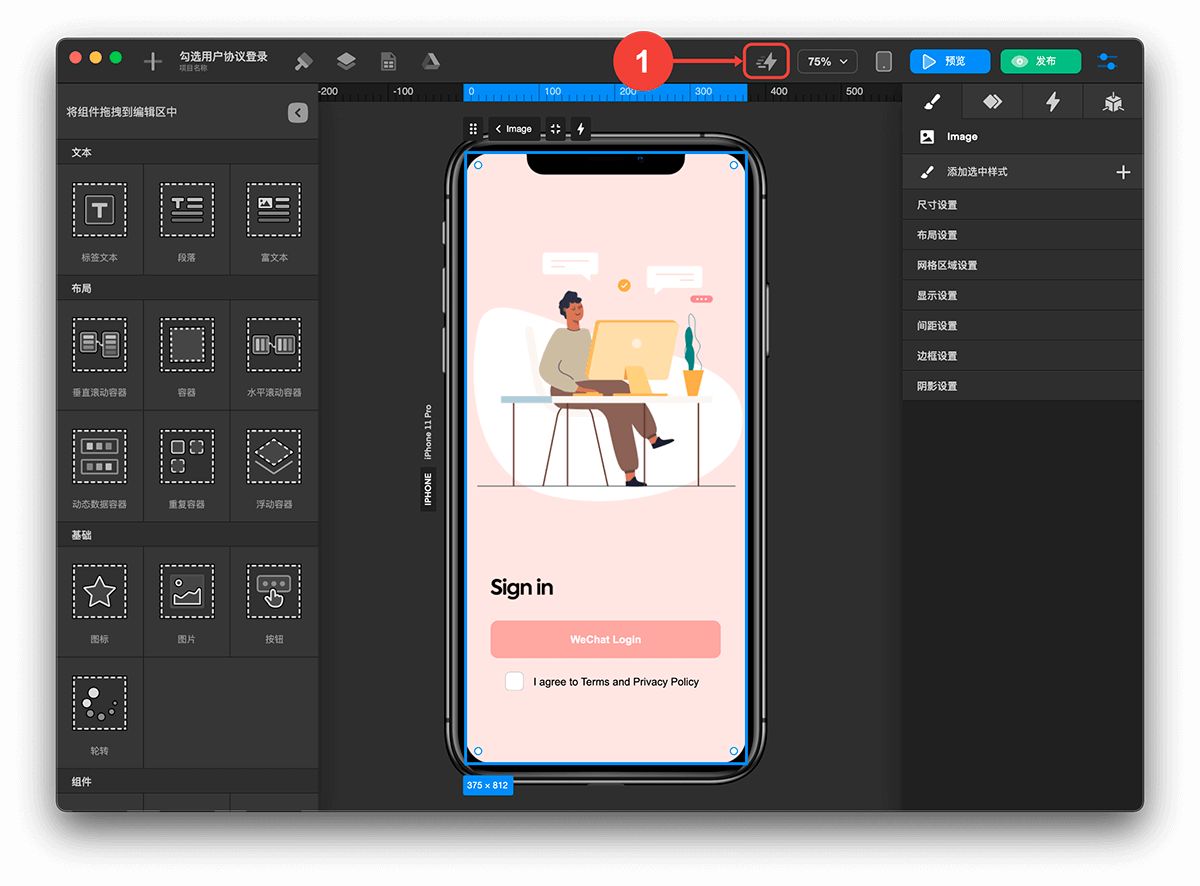Select the 垂直滚动容器 vertical scroll container

(x=100, y=355)
